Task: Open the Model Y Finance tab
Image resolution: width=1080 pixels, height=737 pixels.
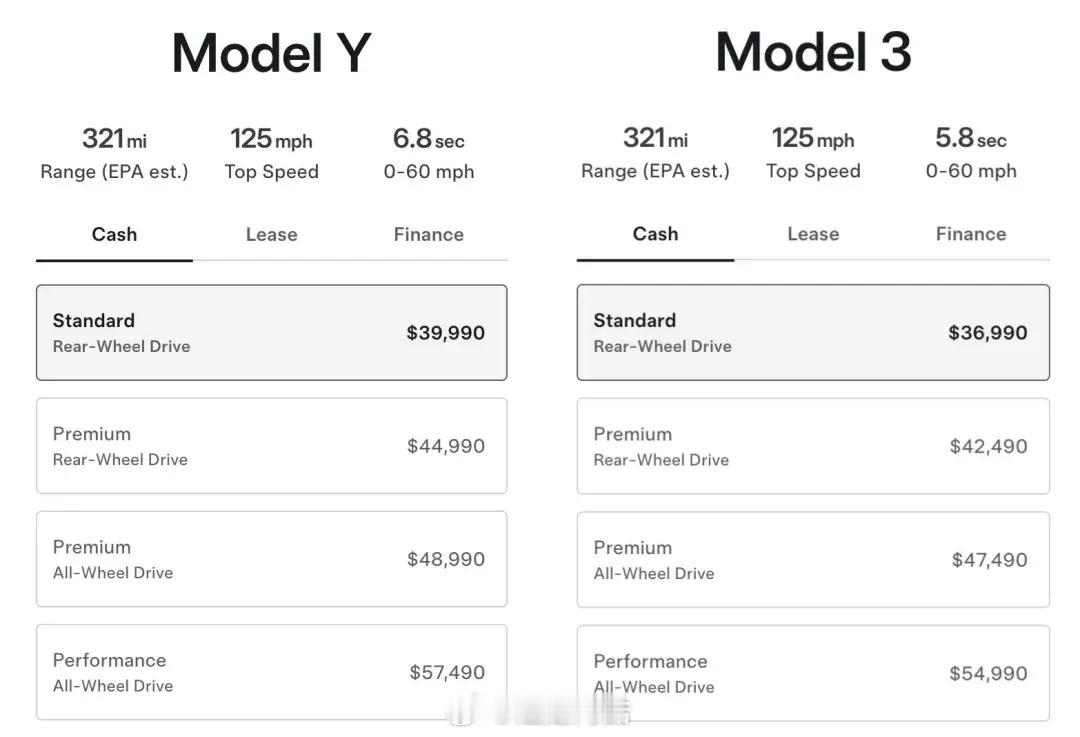Action: click(x=428, y=235)
